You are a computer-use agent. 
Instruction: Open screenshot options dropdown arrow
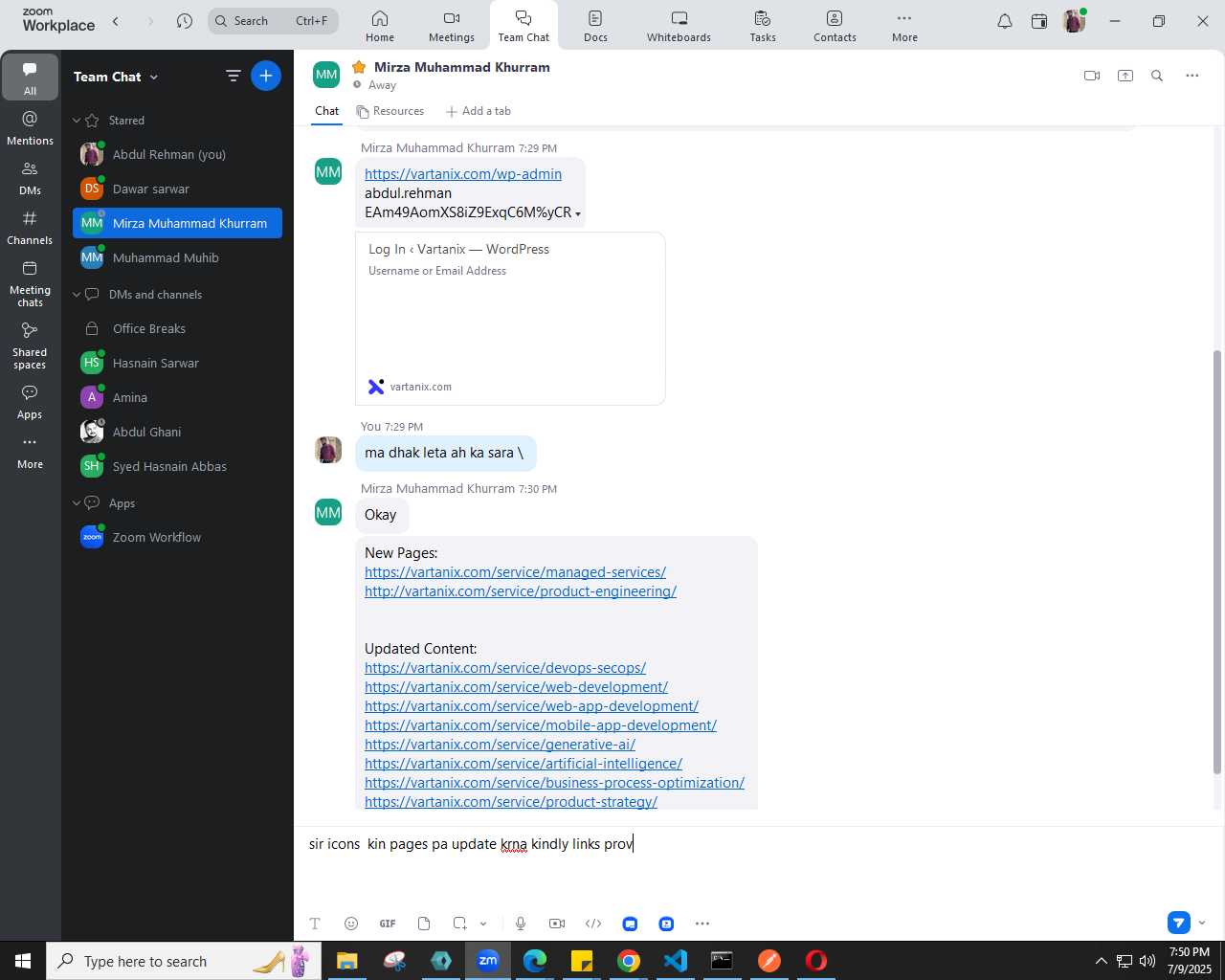tap(483, 924)
